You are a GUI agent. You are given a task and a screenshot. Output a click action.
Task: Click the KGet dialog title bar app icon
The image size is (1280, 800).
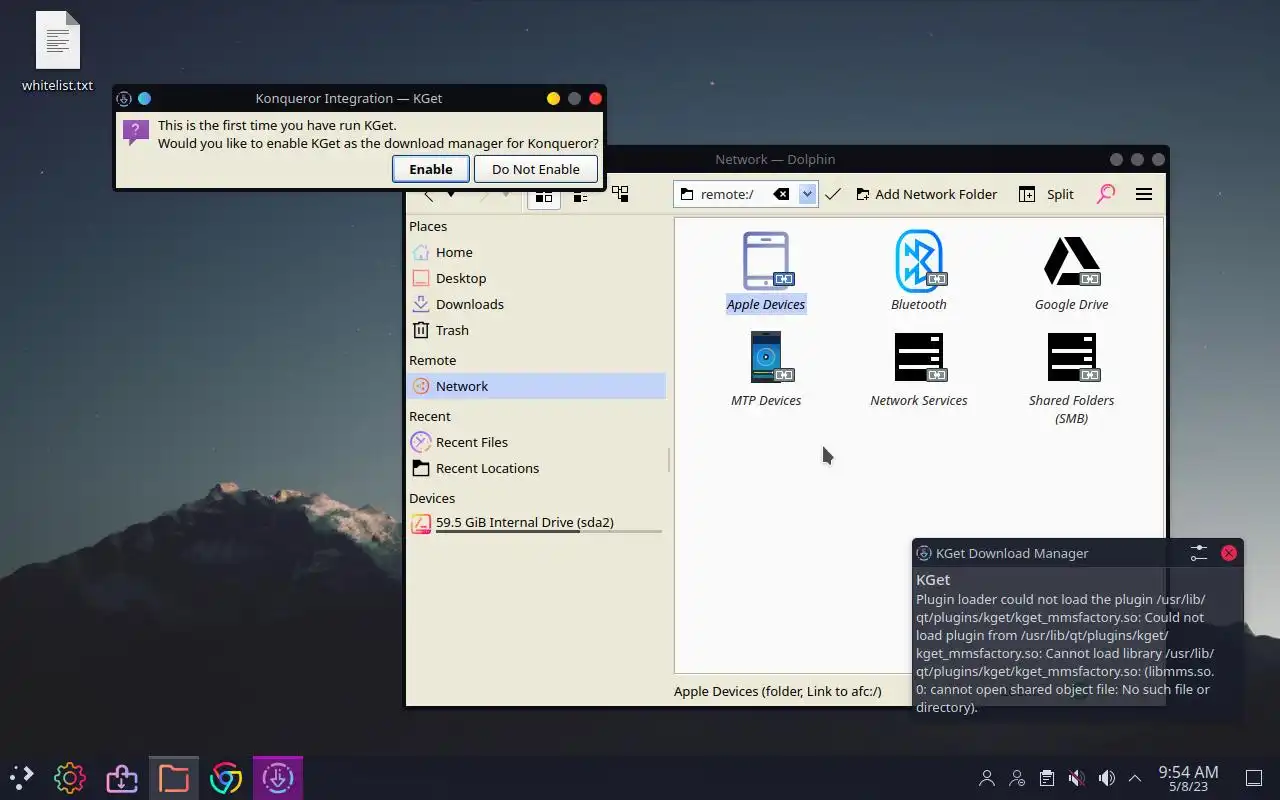click(124, 98)
